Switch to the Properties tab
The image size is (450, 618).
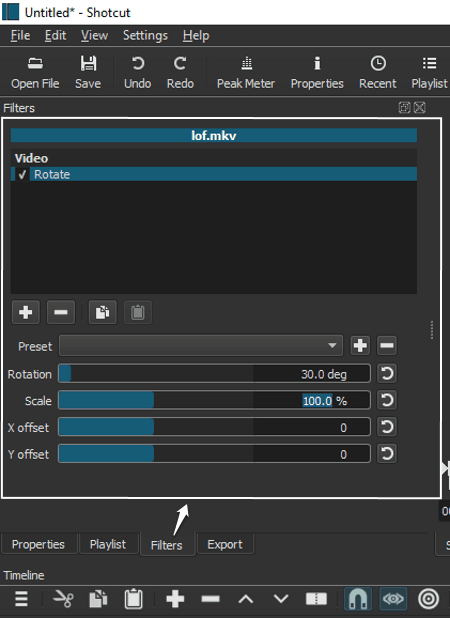point(39,544)
